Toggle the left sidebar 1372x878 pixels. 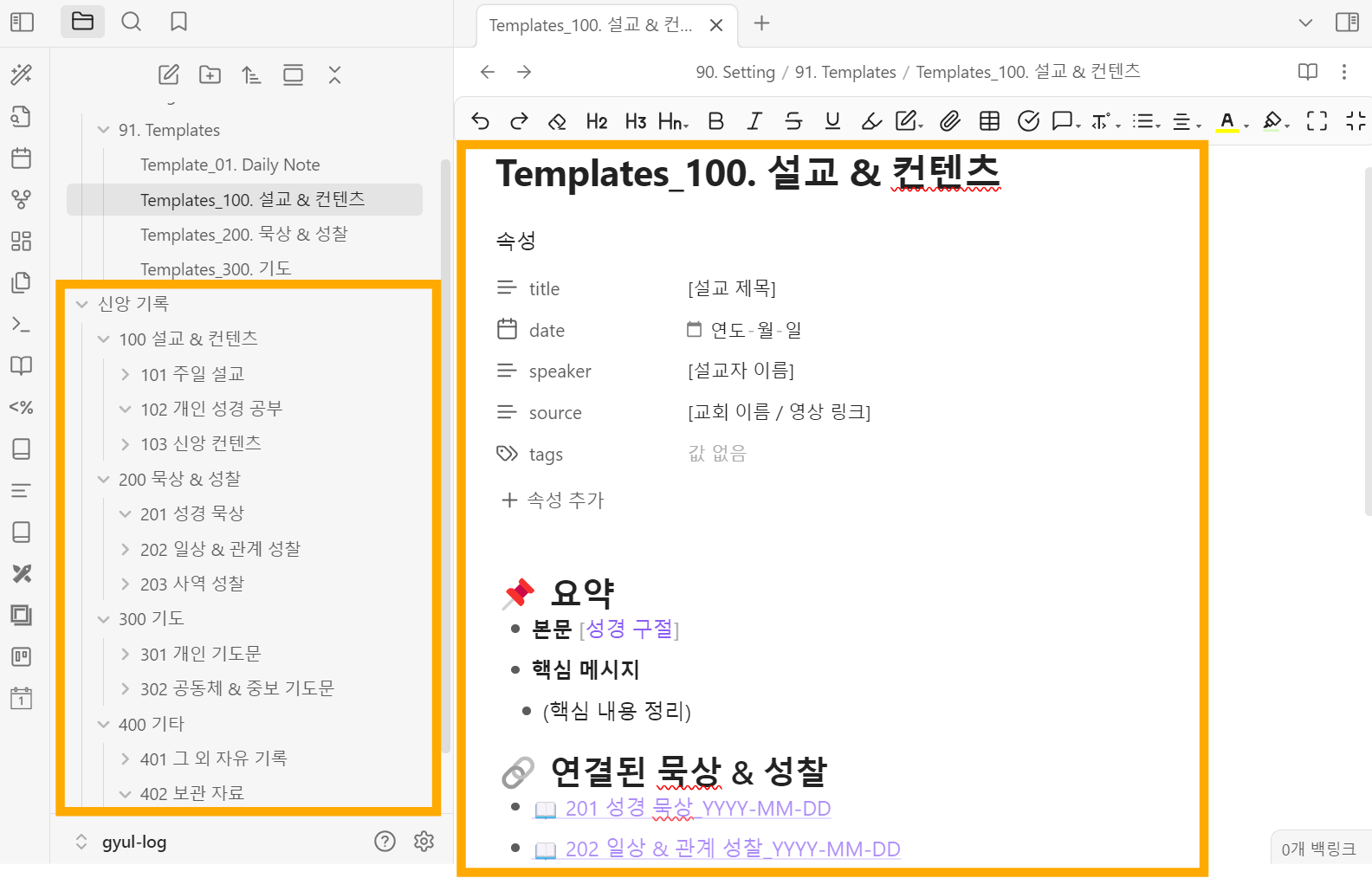coord(22,22)
